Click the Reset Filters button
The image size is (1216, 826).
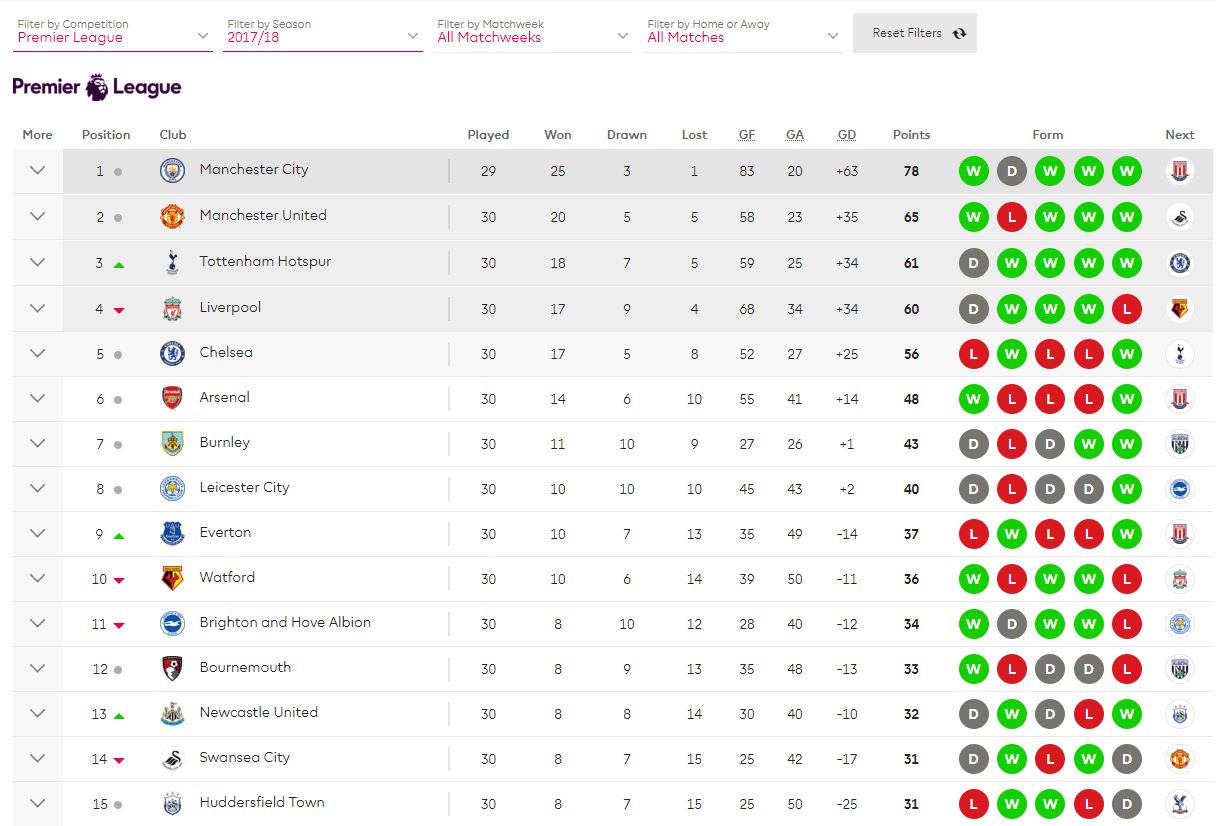pyautogui.click(x=914, y=33)
